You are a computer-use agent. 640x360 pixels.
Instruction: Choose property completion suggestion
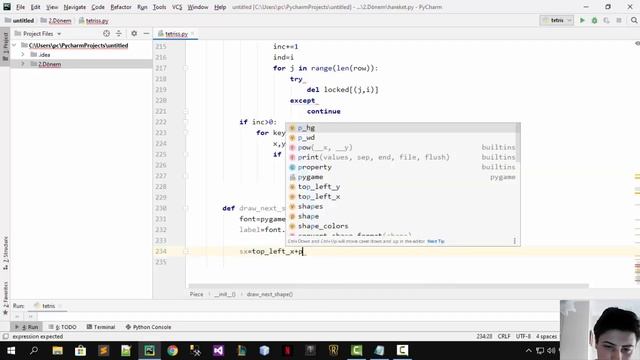tap(402, 167)
